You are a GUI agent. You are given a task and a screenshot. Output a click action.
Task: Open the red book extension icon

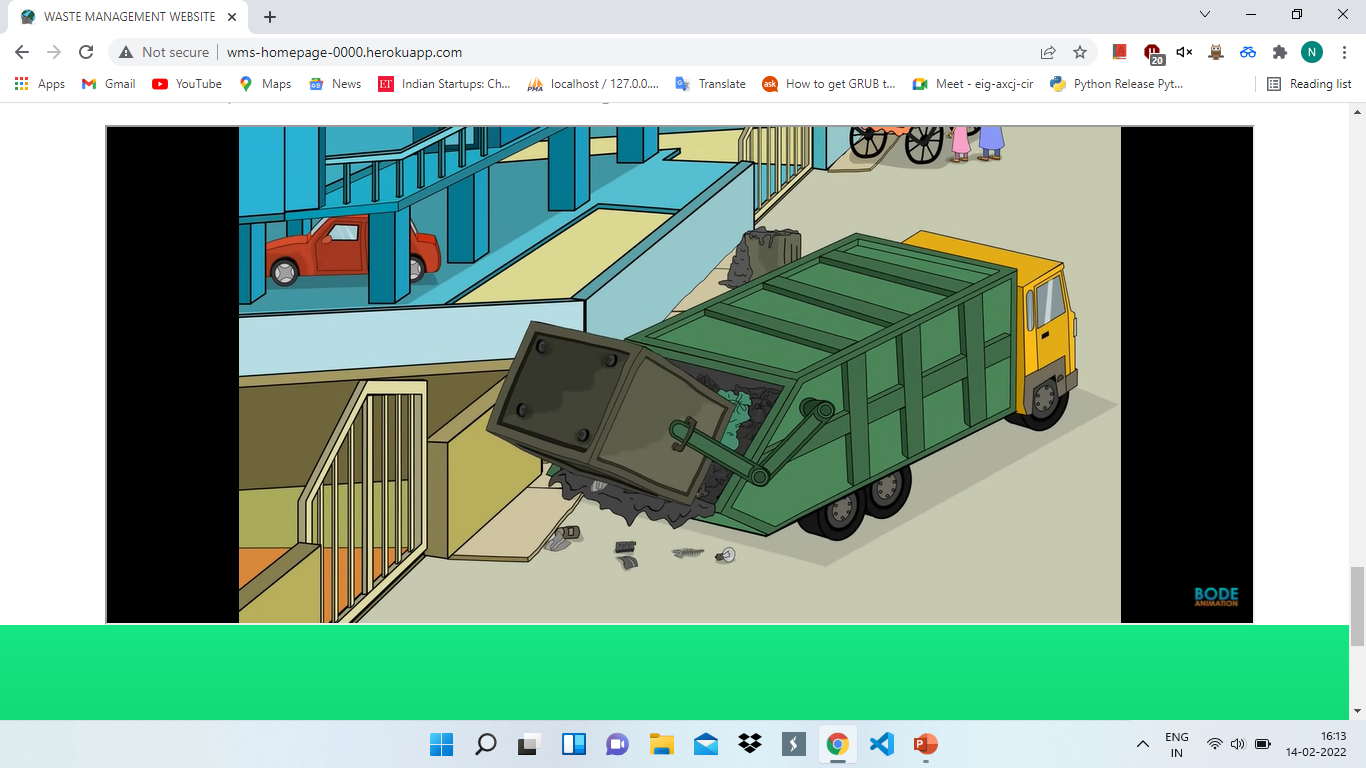1120,52
